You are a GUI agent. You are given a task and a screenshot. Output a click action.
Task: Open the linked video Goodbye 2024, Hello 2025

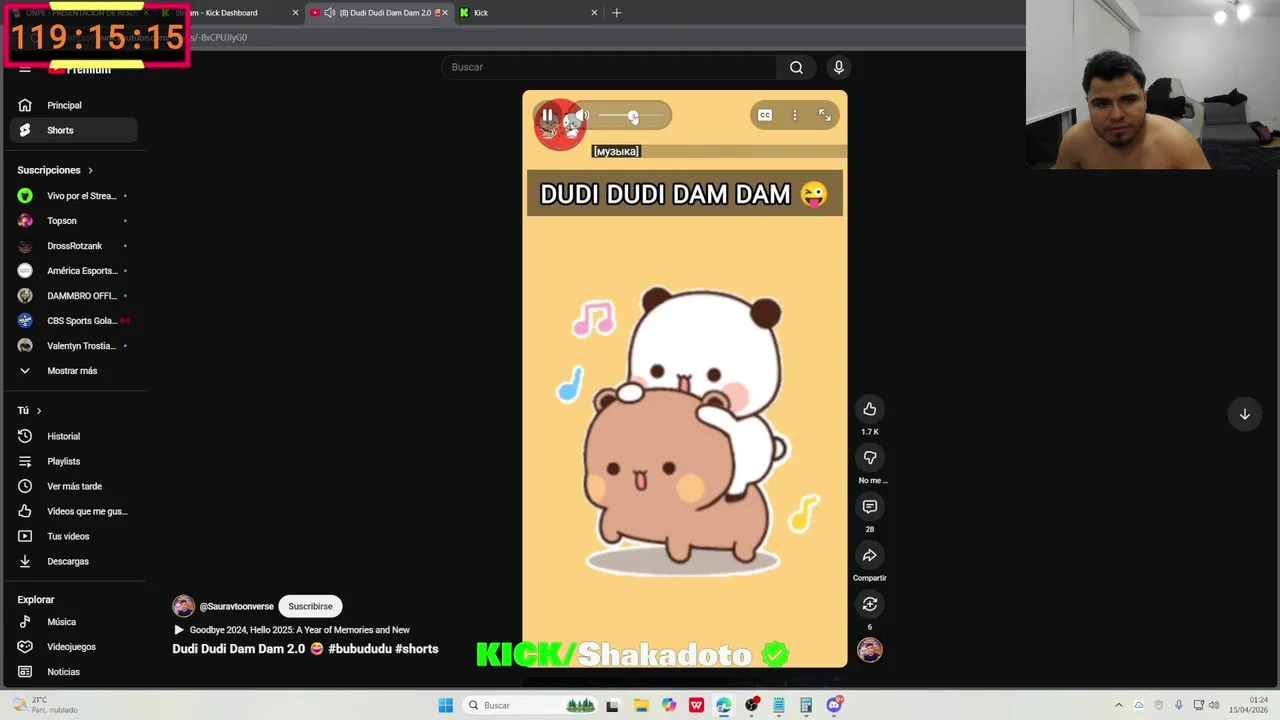(299, 630)
